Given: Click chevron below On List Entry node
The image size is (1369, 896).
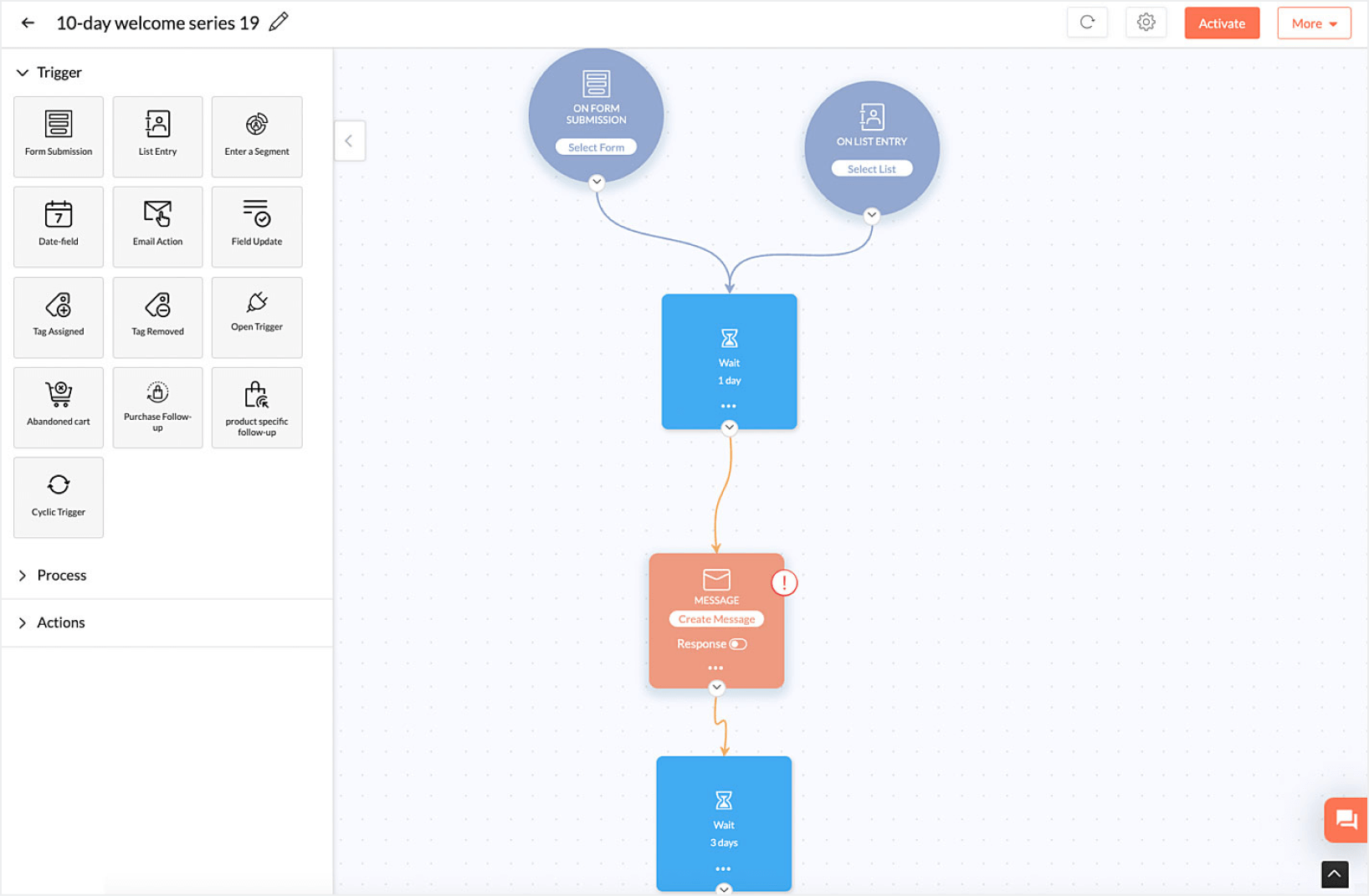Looking at the screenshot, I should [x=872, y=215].
